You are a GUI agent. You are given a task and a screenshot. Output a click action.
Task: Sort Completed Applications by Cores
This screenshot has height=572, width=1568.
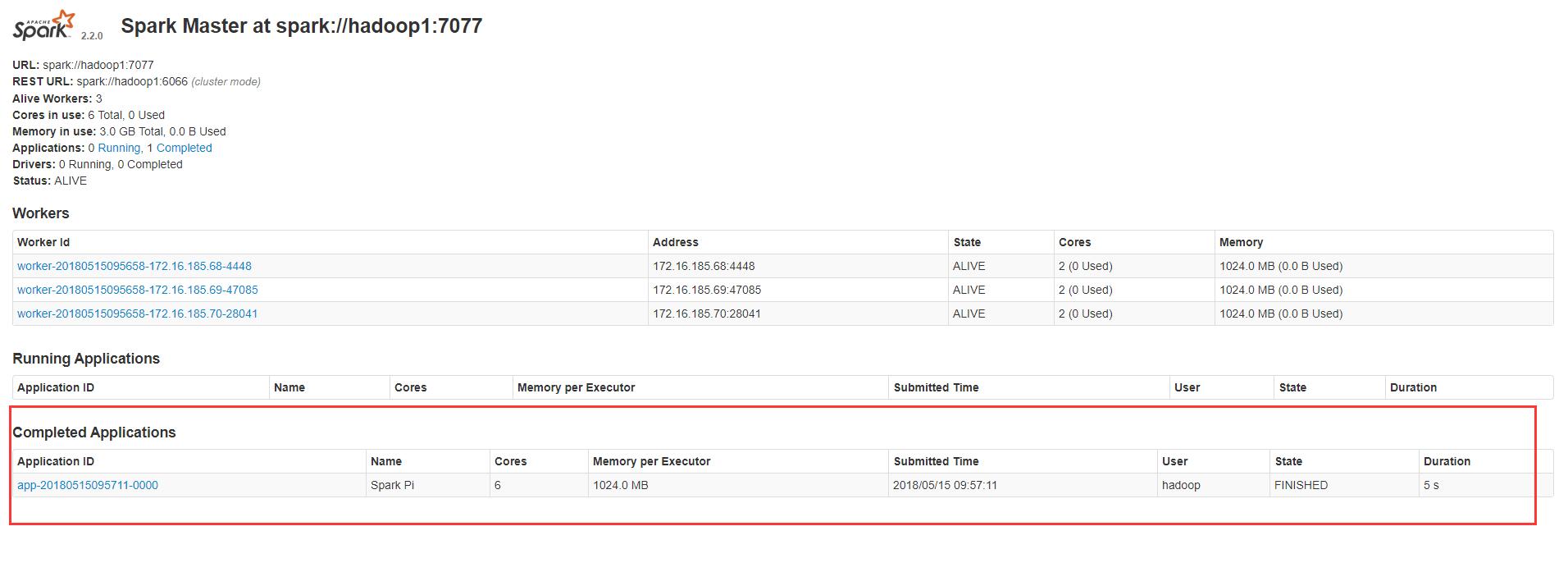coord(510,461)
